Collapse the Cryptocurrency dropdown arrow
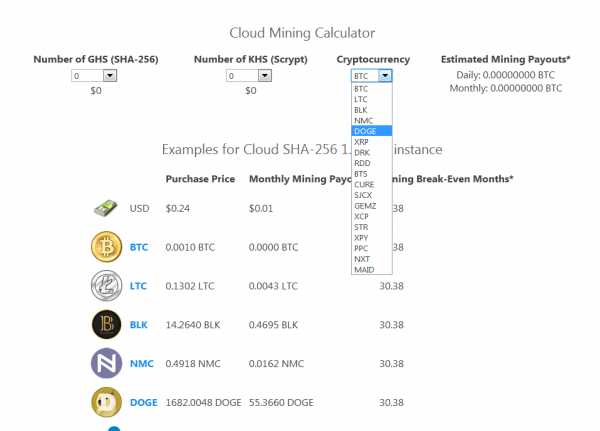 pos(385,75)
